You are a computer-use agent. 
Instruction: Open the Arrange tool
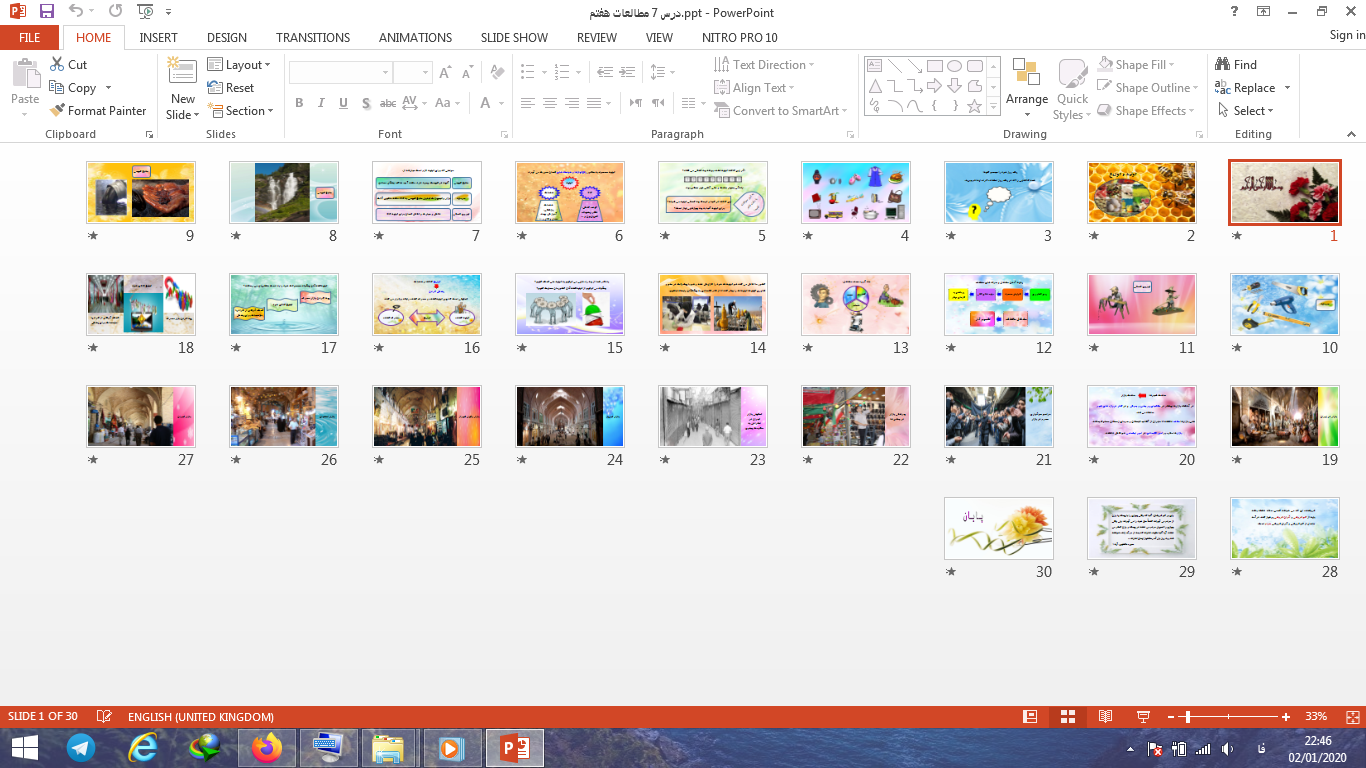(x=1027, y=85)
